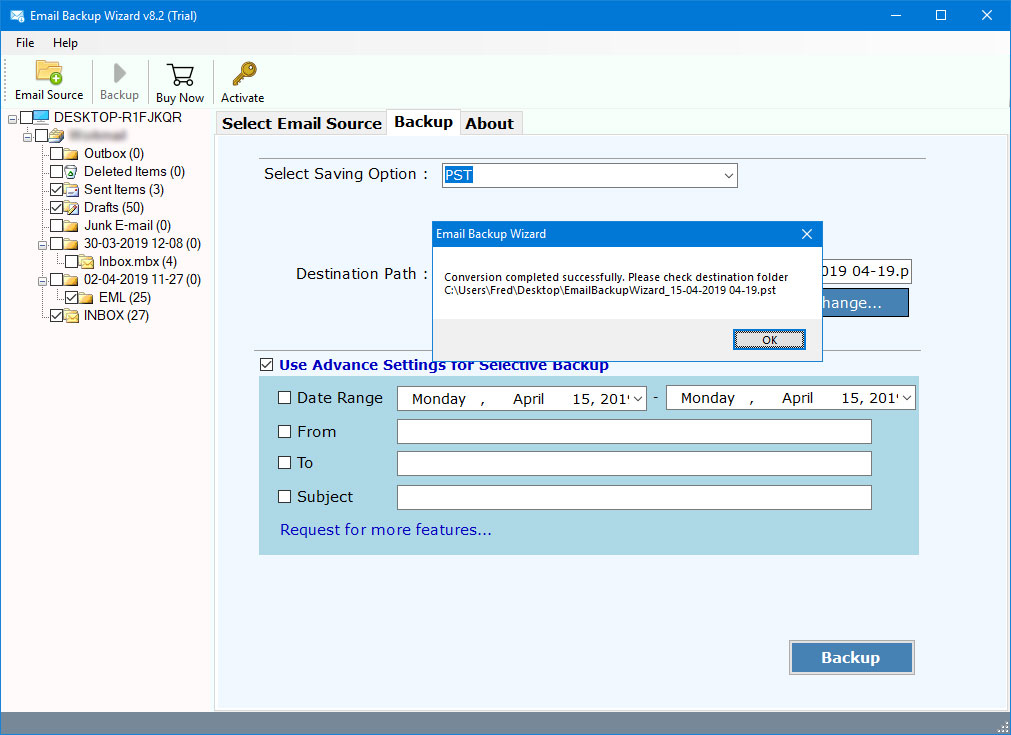
Task: Enable the To filter checkbox
Action: tap(284, 462)
